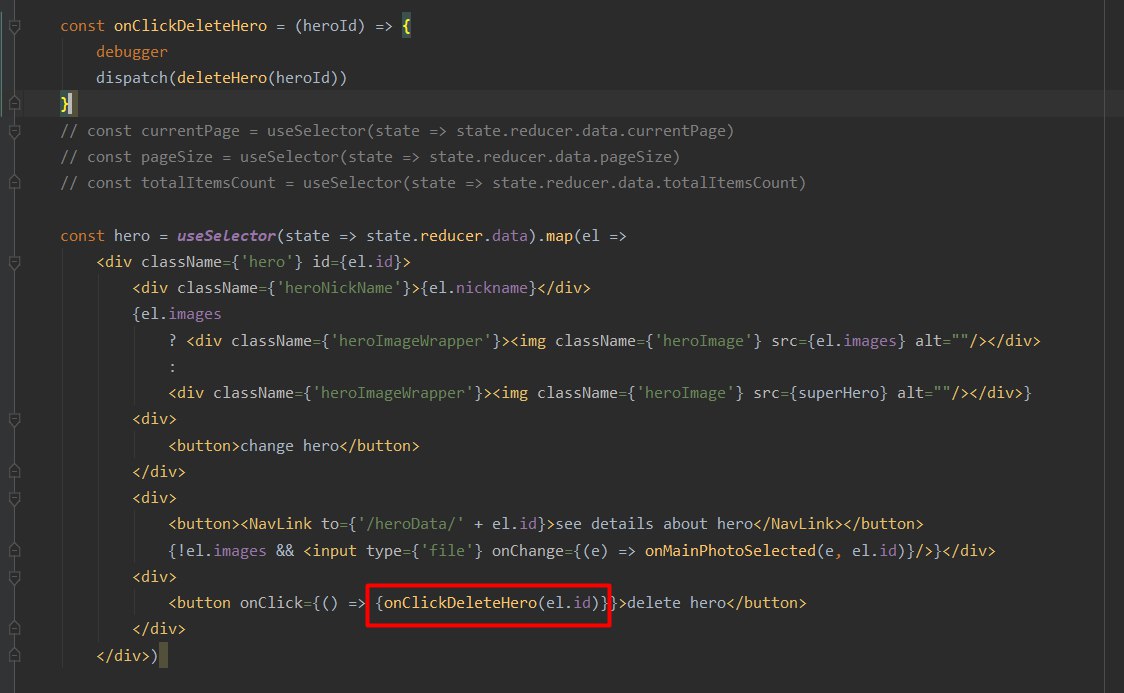Viewport: 1124px width, 693px height.
Task: Click the '/heroData/' string in NavLink
Action: pos(411,524)
